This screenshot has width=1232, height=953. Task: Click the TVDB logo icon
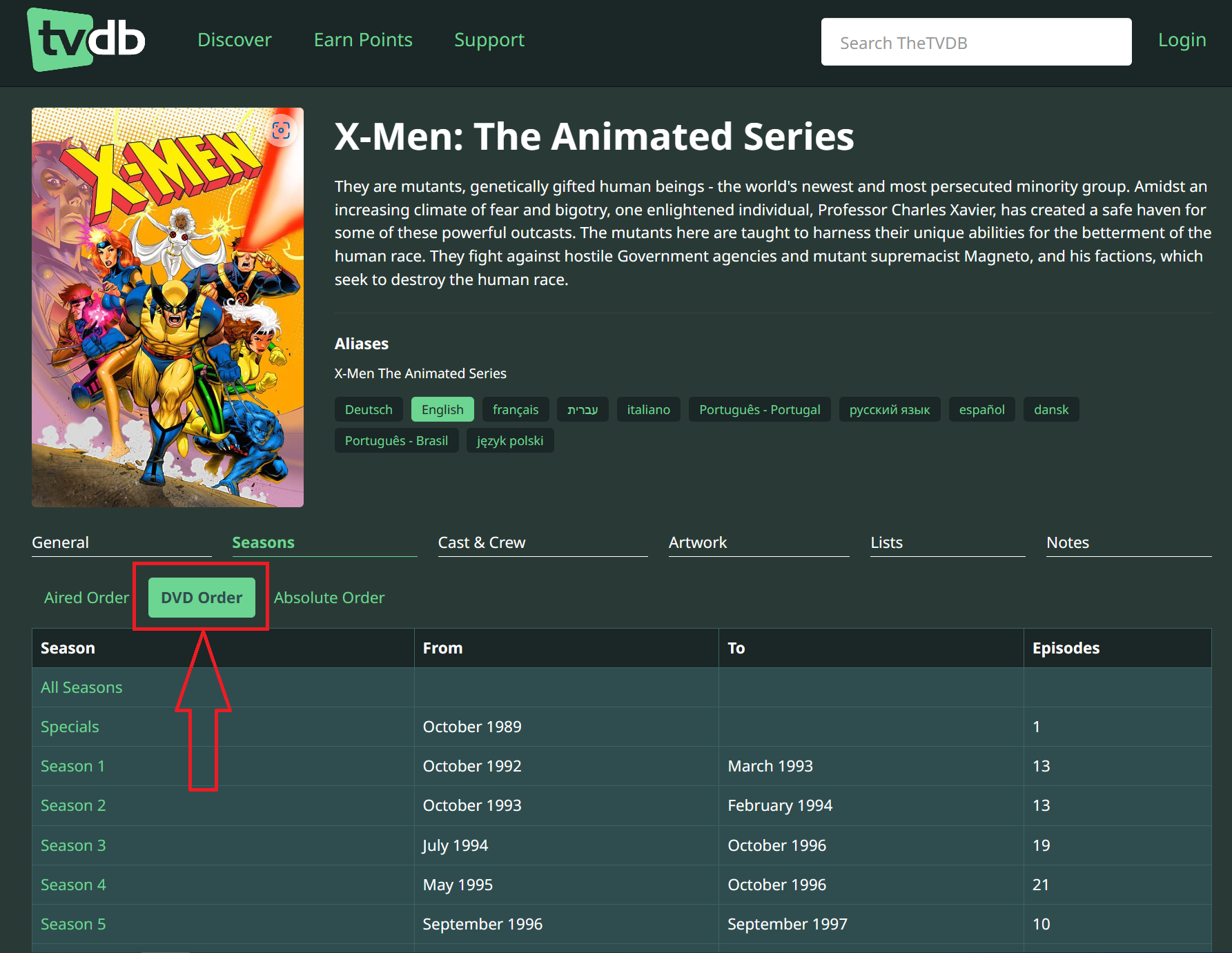(86, 40)
